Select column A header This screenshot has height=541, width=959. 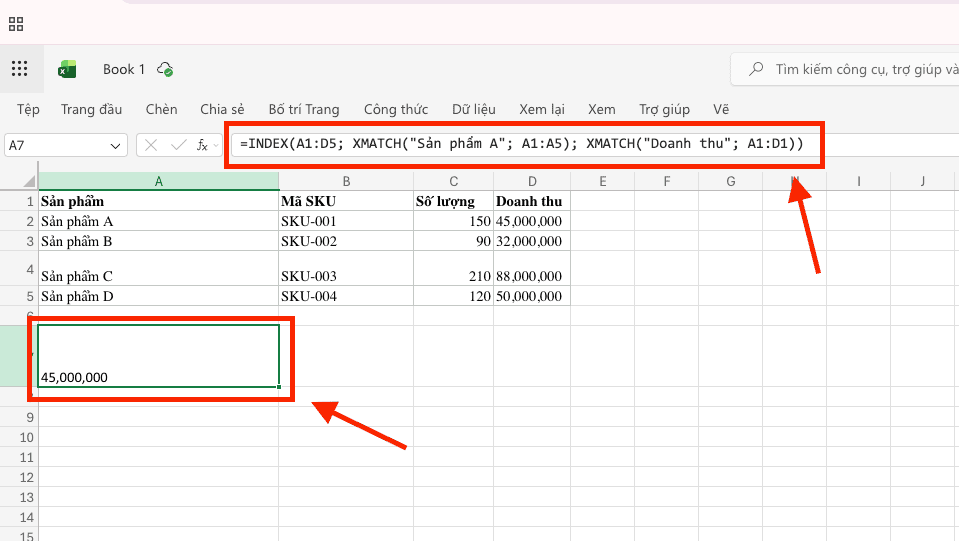[158, 181]
